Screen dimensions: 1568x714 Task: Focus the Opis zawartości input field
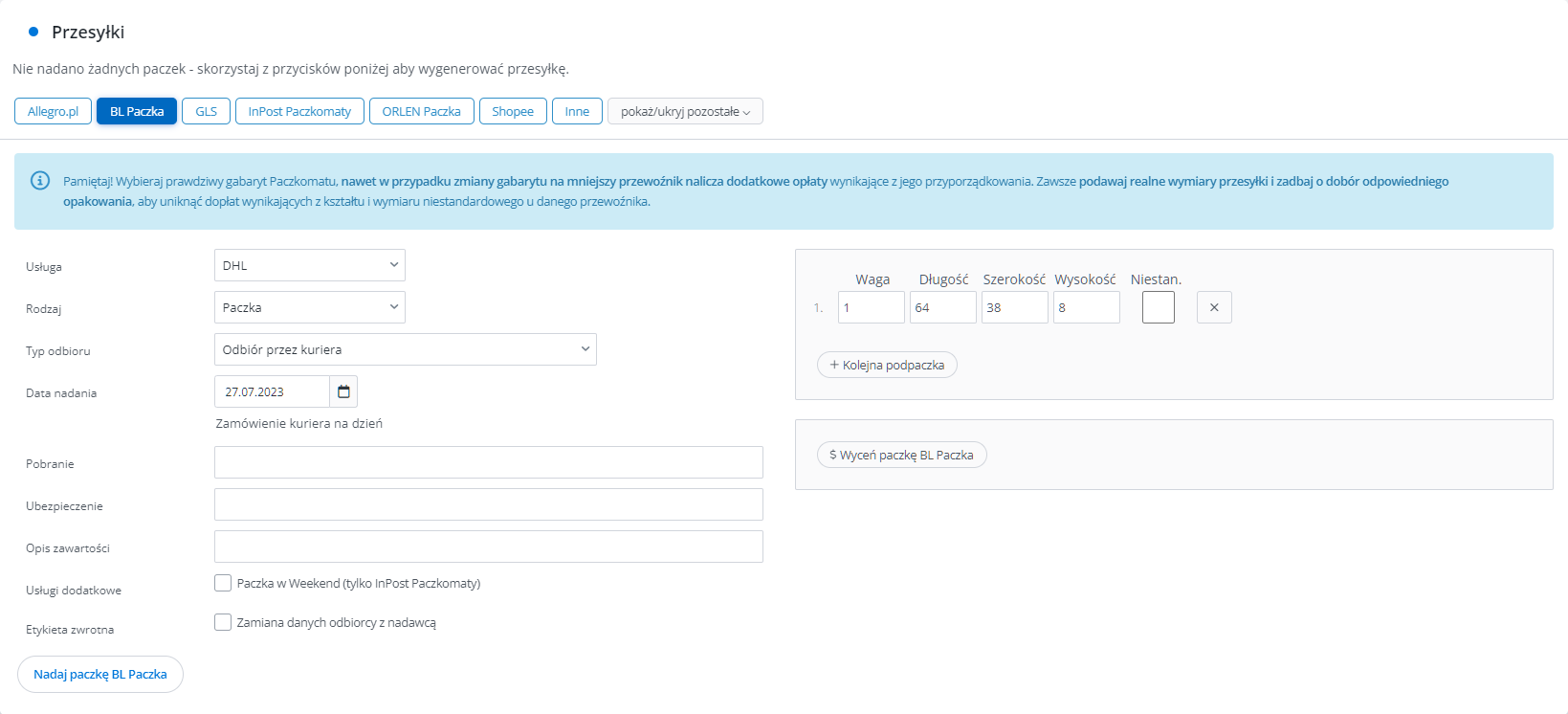coord(489,547)
